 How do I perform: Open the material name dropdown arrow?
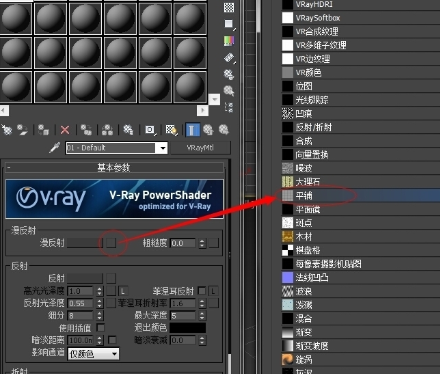tap(163, 148)
